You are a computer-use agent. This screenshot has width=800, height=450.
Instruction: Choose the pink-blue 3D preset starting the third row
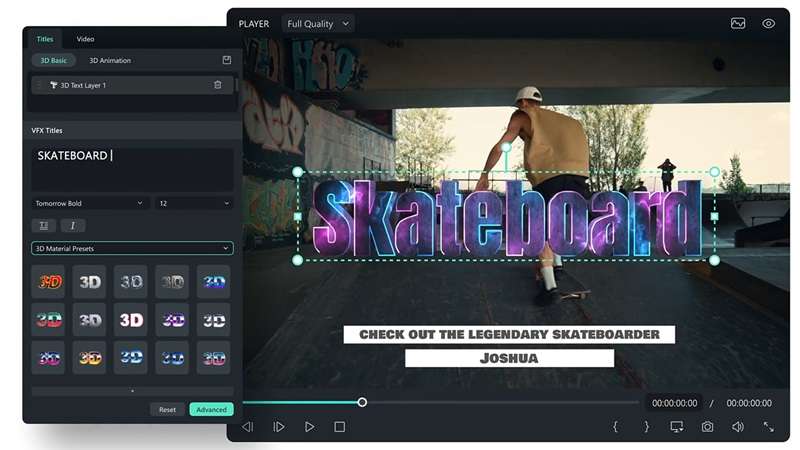48,358
